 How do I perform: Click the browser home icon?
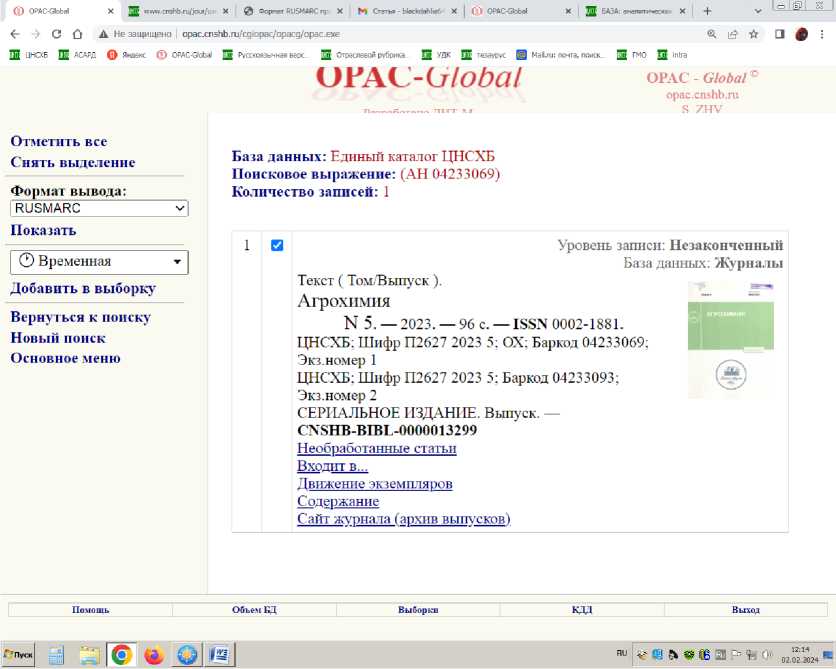[x=77, y=33]
